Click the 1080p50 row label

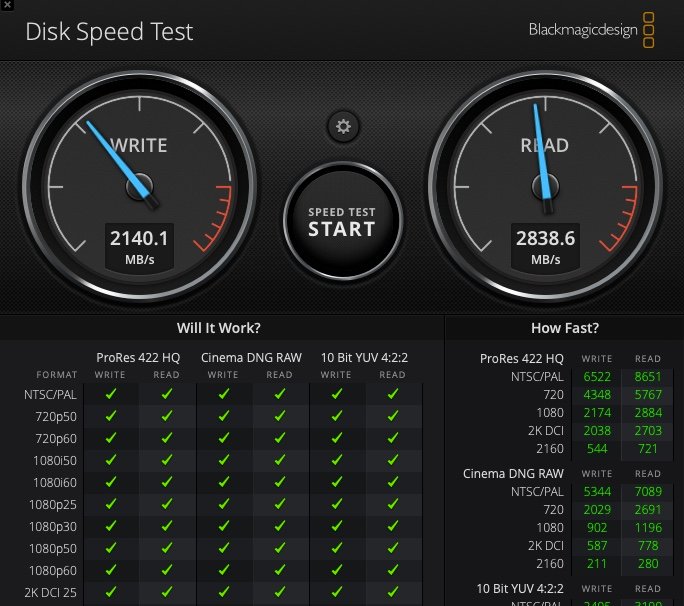point(52,548)
